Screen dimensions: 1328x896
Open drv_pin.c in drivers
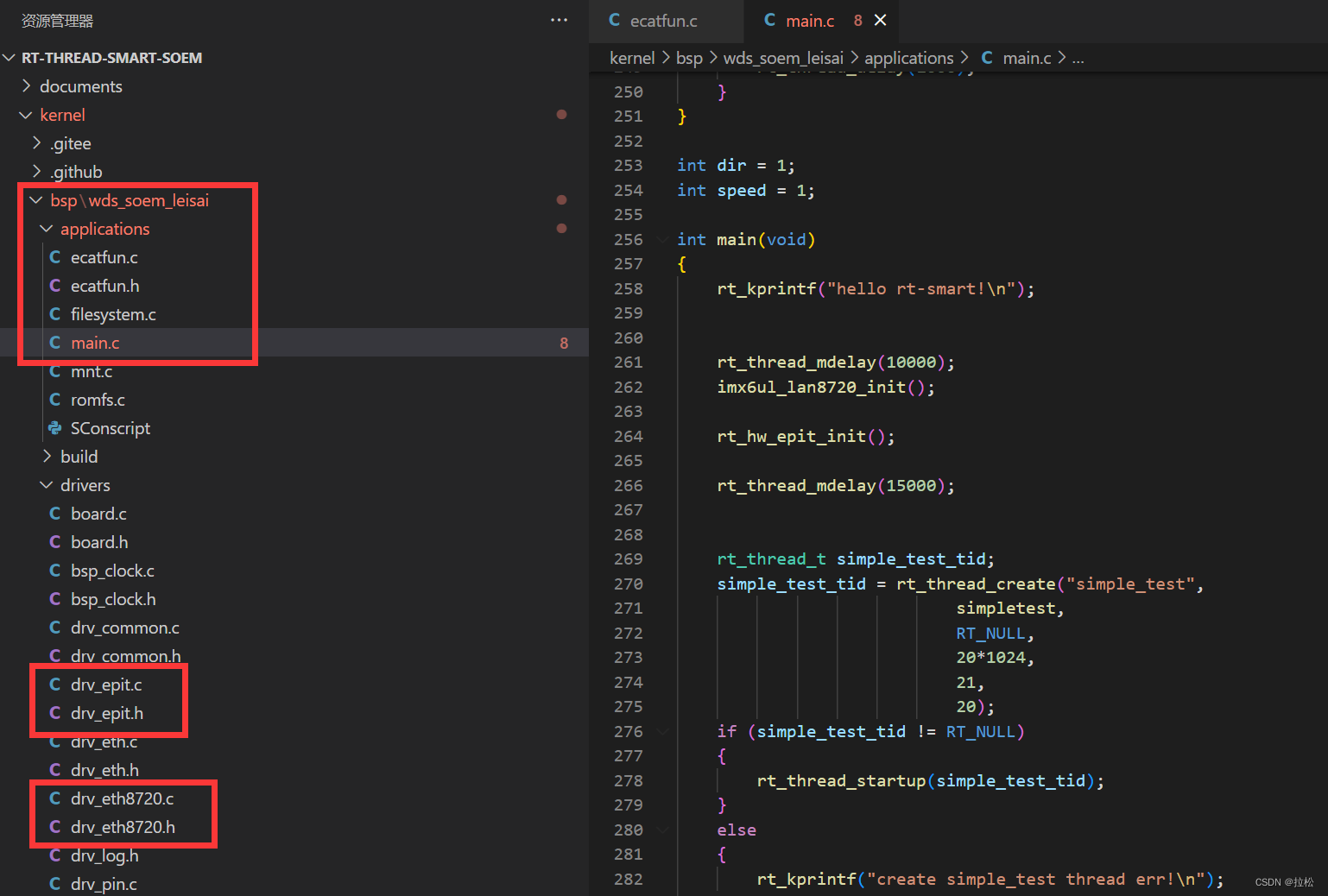104,884
